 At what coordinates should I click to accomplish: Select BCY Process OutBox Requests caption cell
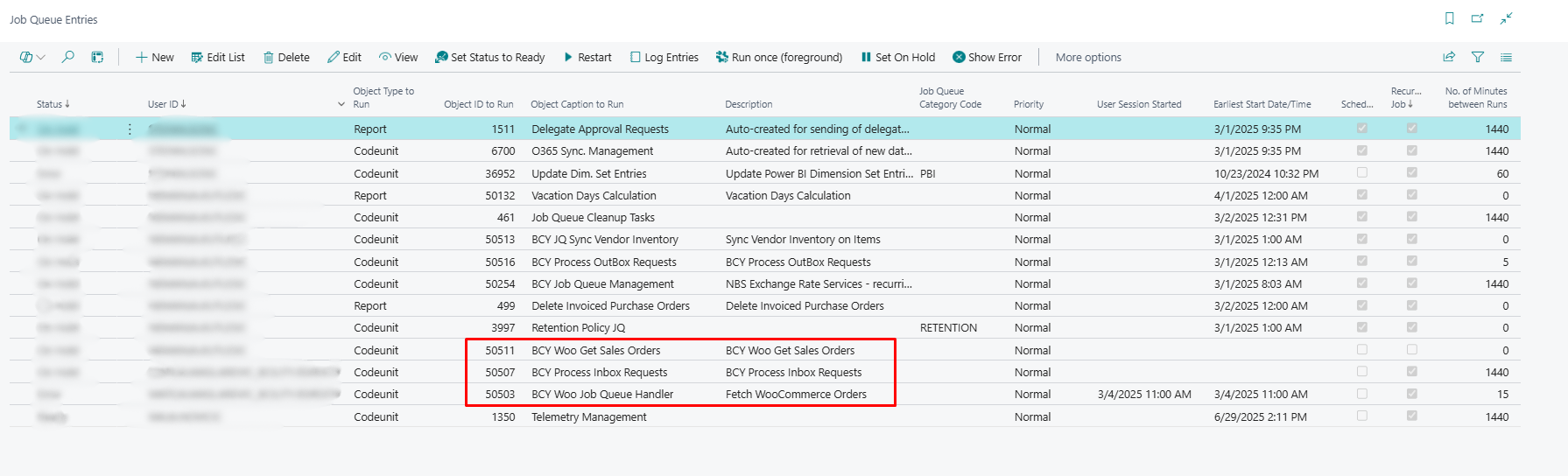point(603,262)
